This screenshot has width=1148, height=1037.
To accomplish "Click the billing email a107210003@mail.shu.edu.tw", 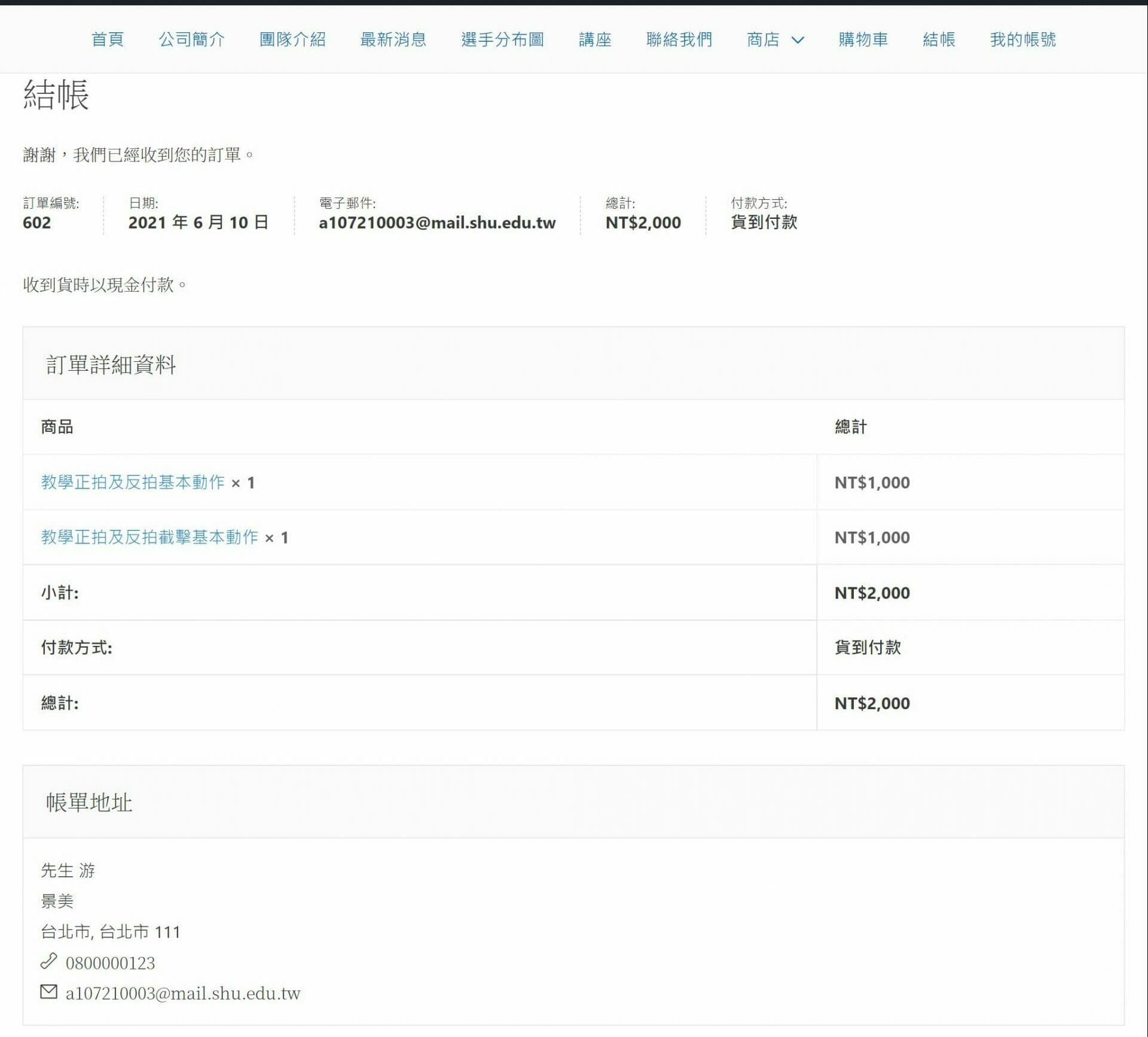I will click(183, 993).
